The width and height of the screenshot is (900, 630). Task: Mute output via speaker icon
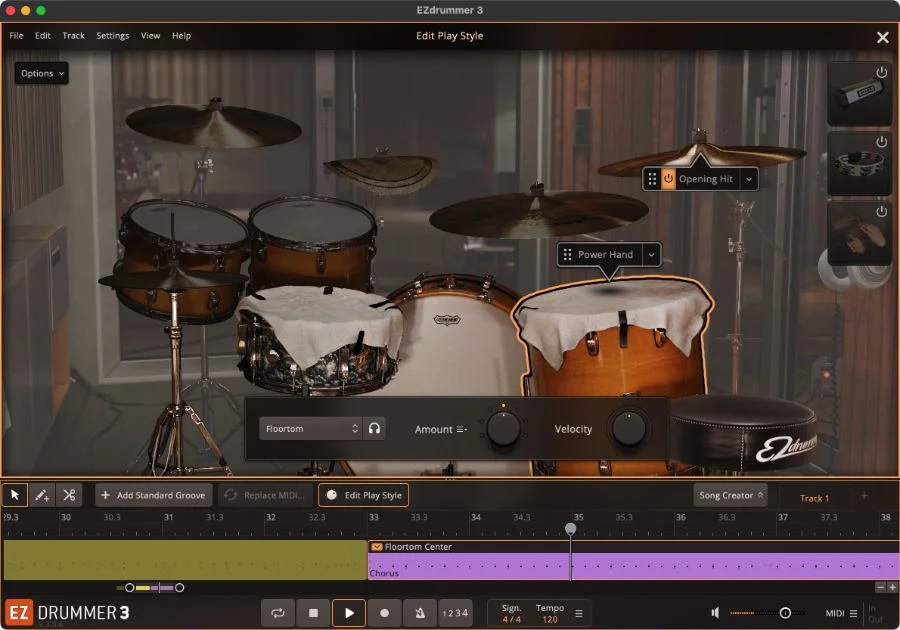tap(715, 613)
